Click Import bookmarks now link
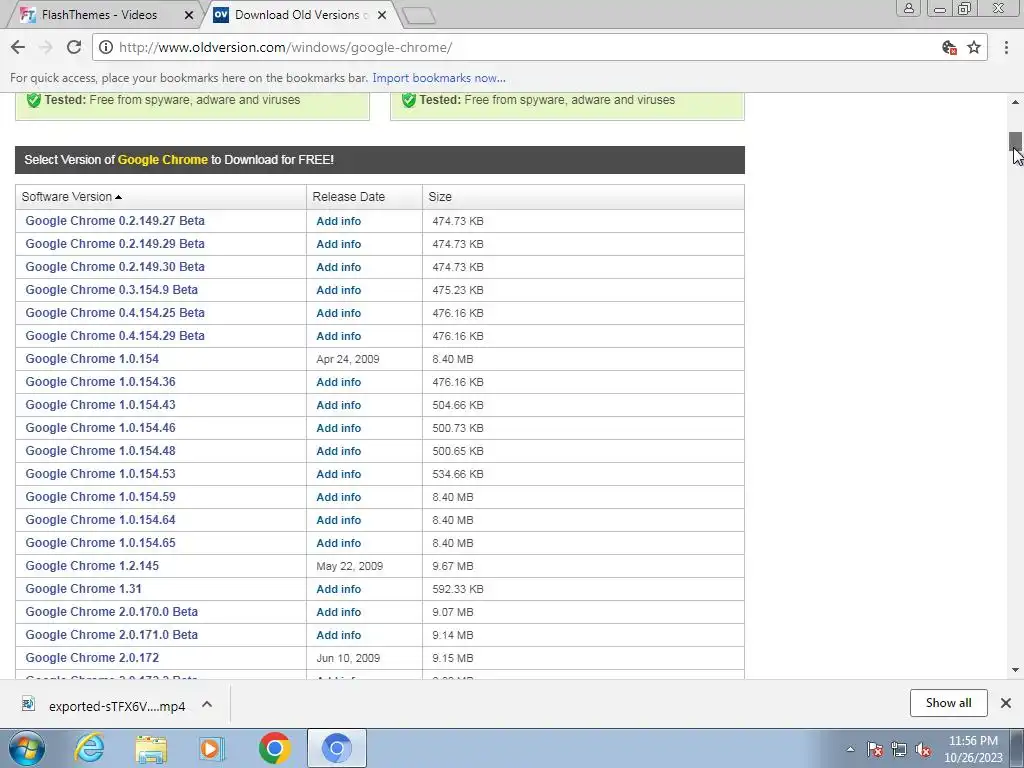Viewport: 1024px width, 768px height. [439, 78]
